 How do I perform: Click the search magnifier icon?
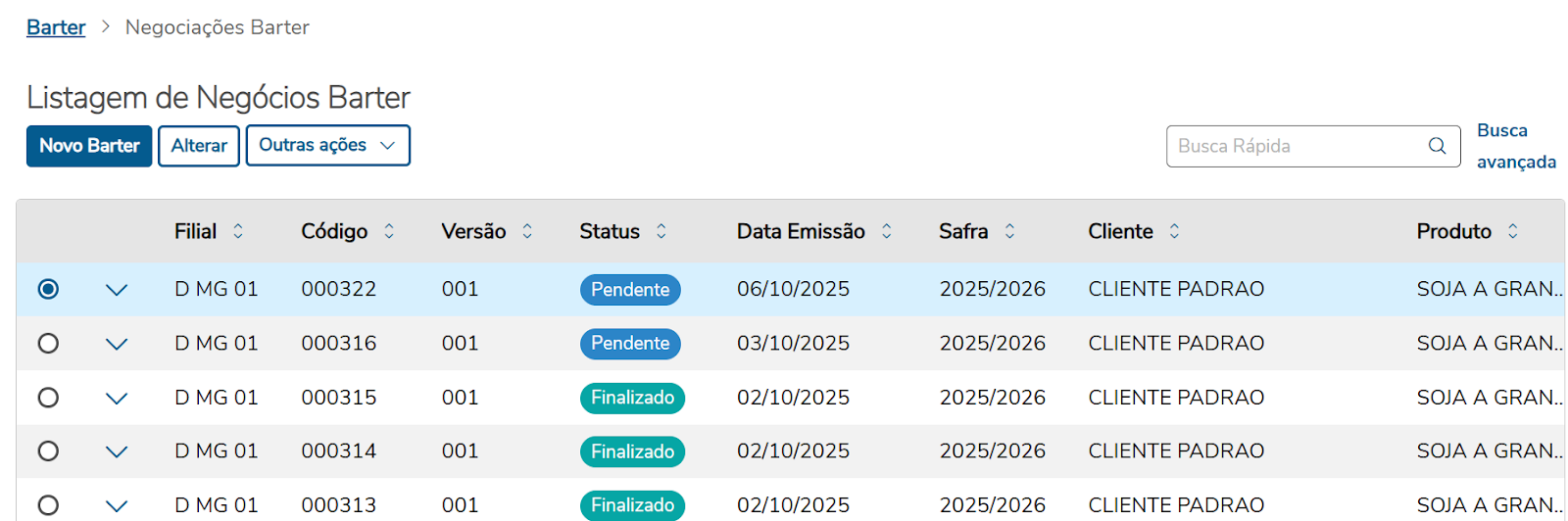pos(1437,146)
